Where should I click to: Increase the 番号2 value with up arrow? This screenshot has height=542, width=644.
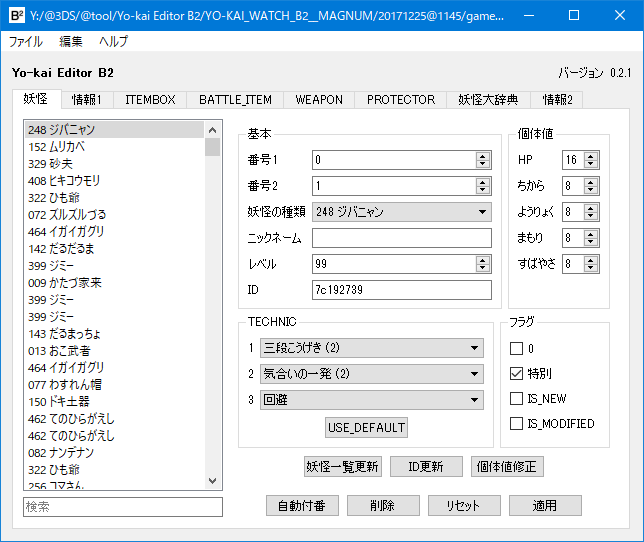pos(483,182)
